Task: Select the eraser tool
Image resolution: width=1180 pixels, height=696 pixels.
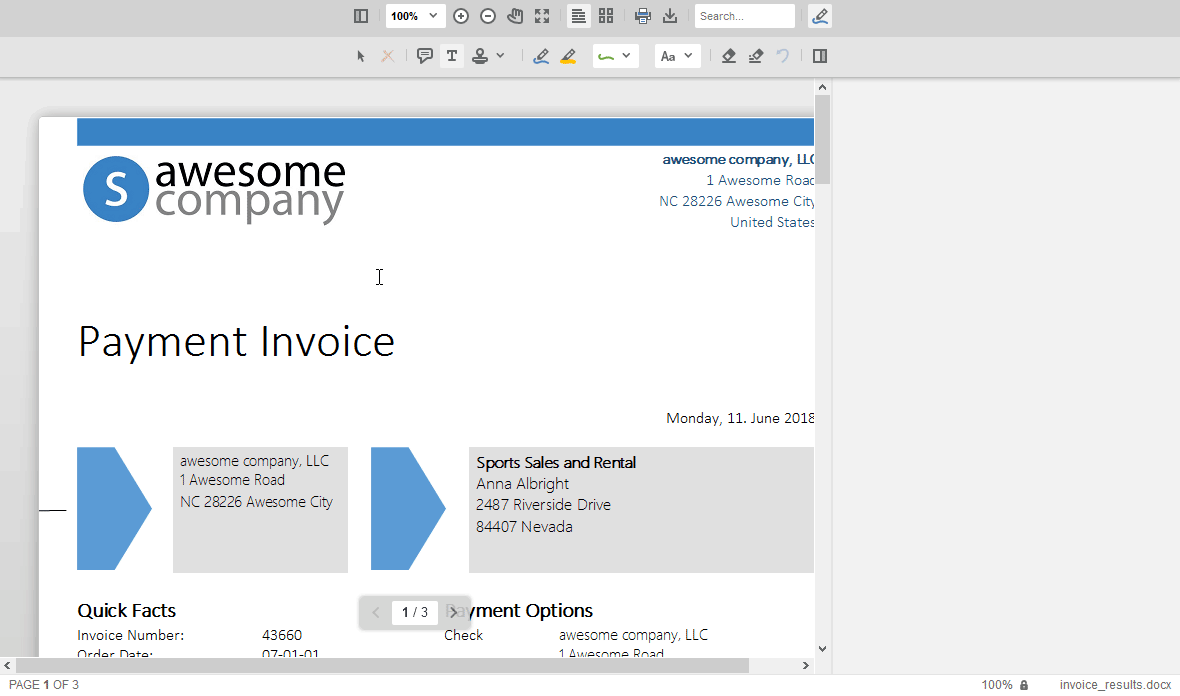Action: (x=728, y=56)
